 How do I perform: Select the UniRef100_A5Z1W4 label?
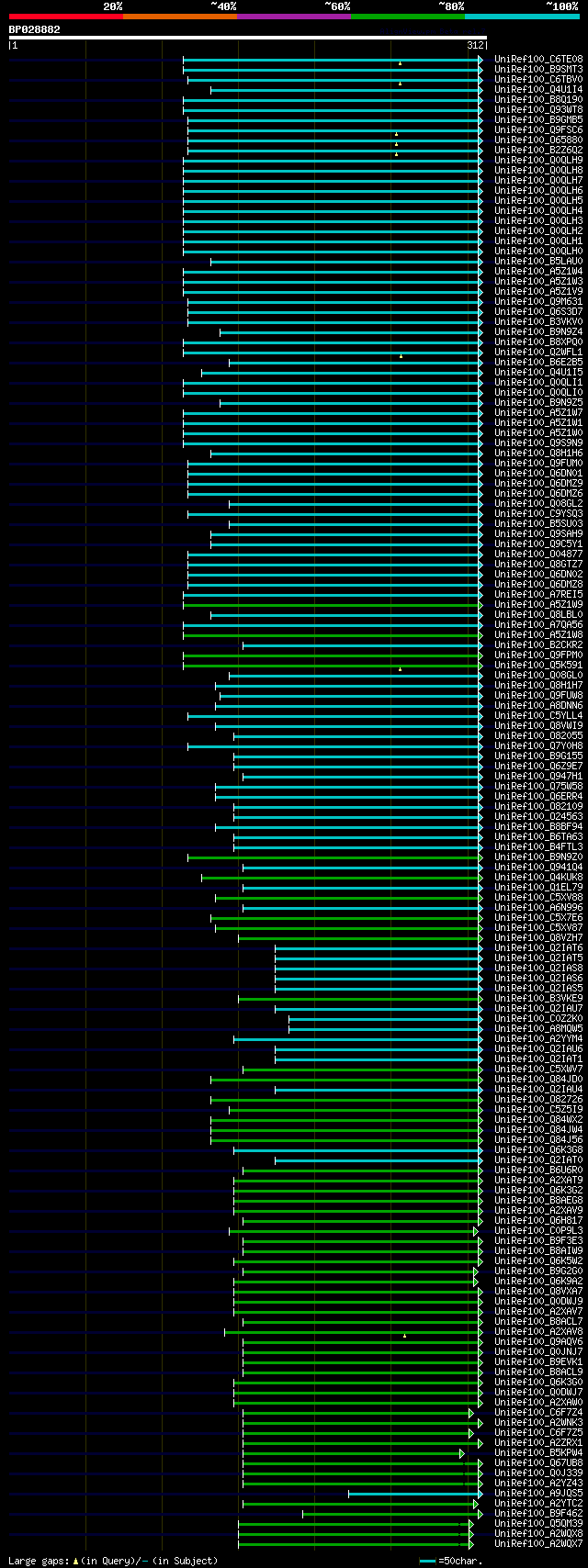[x=538, y=271]
